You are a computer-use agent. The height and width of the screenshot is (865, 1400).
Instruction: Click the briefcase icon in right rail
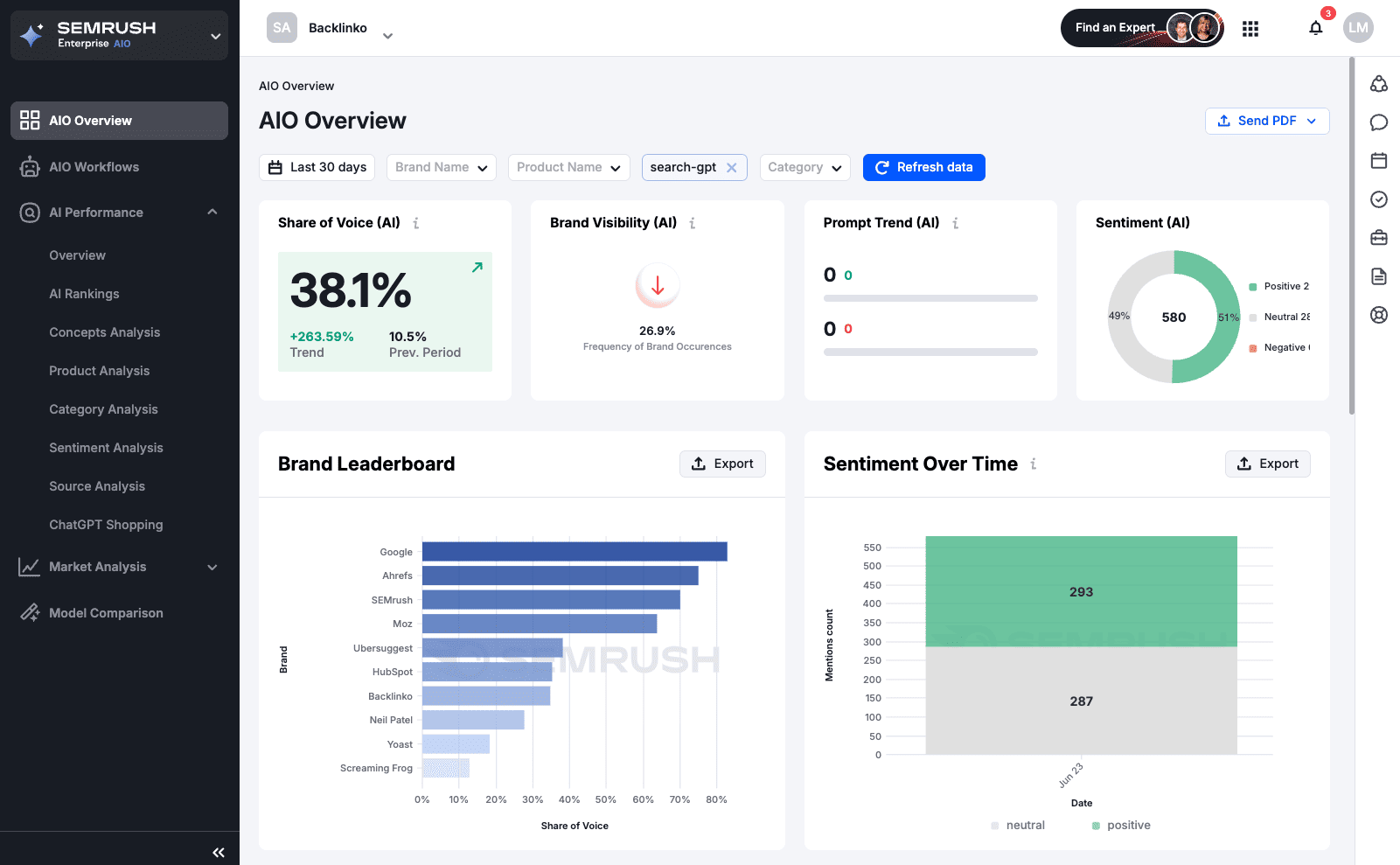[1379, 238]
